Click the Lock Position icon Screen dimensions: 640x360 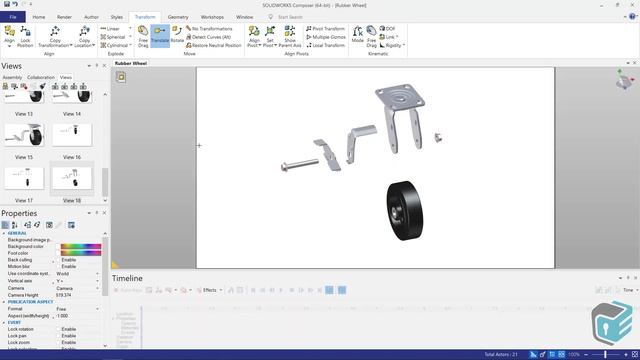(x=25, y=36)
